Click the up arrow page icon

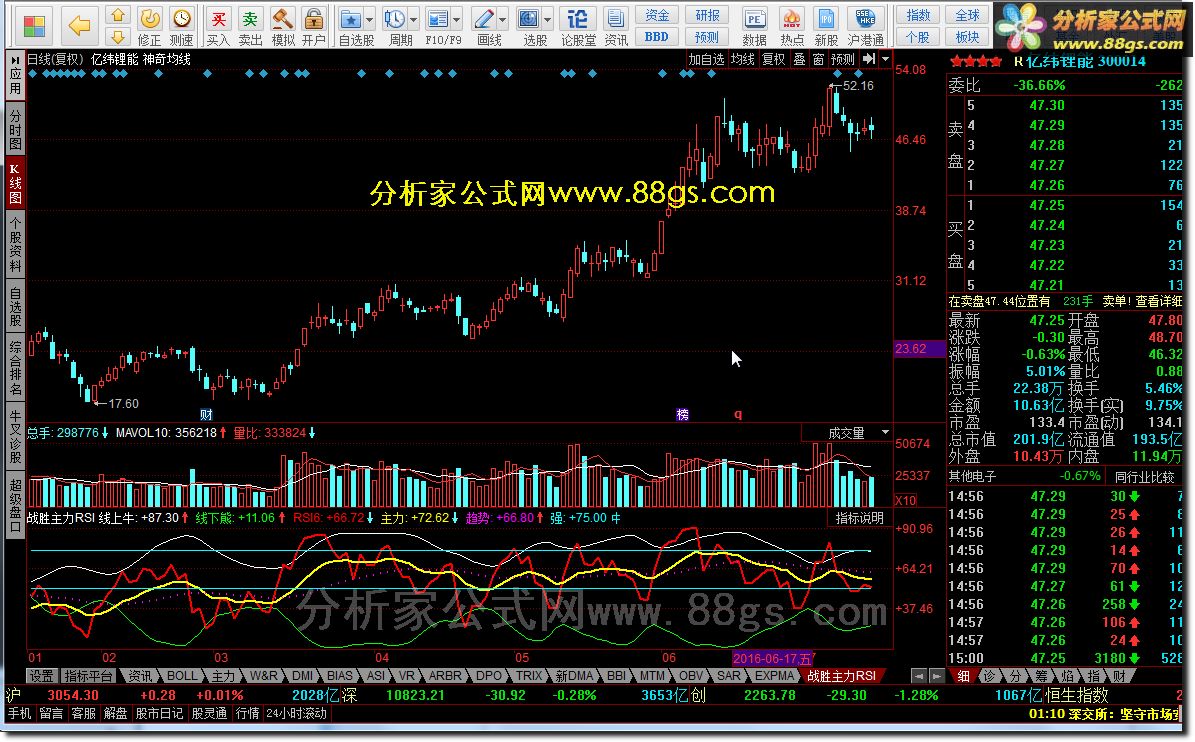coord(117,15)
